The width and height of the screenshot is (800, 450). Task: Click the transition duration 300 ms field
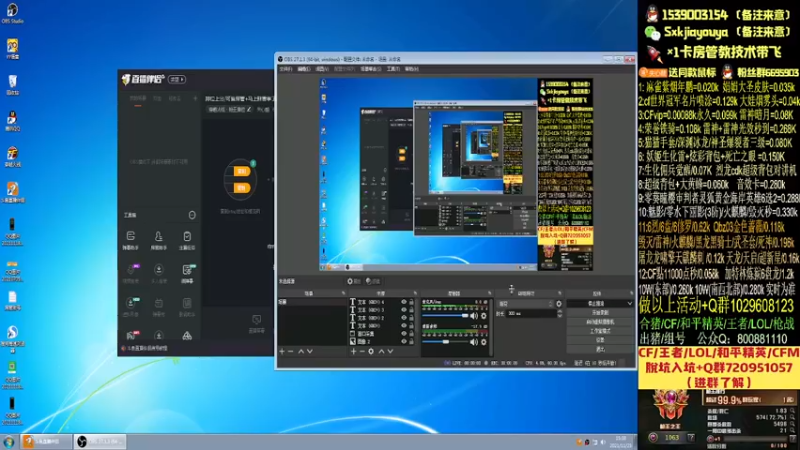tap(531, 314)
